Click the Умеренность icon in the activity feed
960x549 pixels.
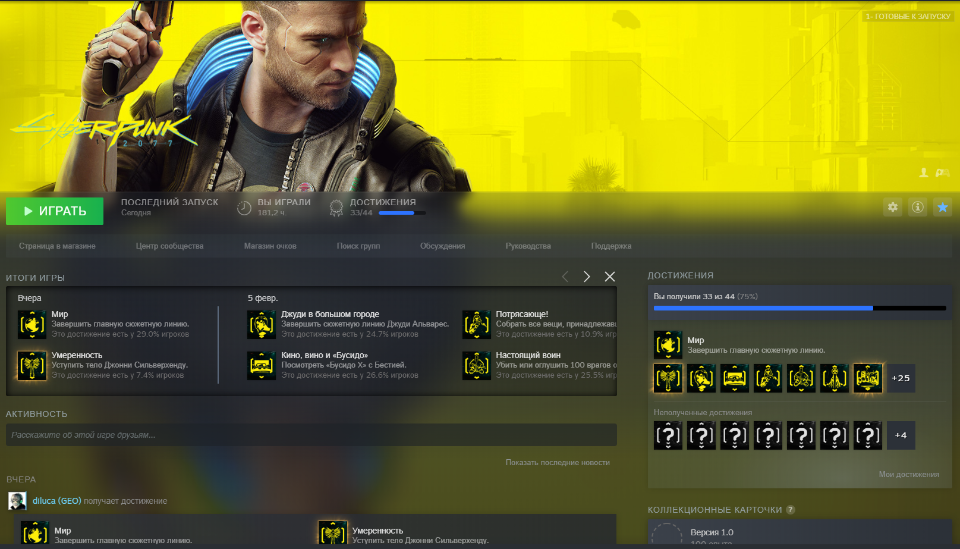click(x=332, y=534)
